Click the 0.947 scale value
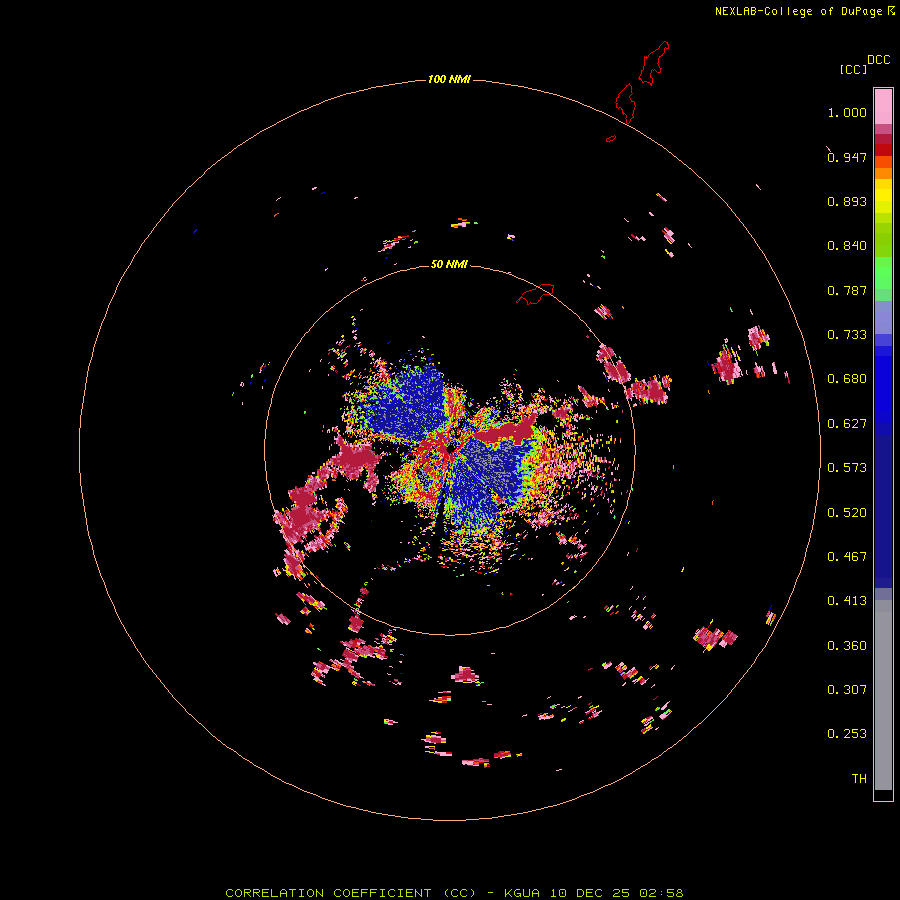 847,157
